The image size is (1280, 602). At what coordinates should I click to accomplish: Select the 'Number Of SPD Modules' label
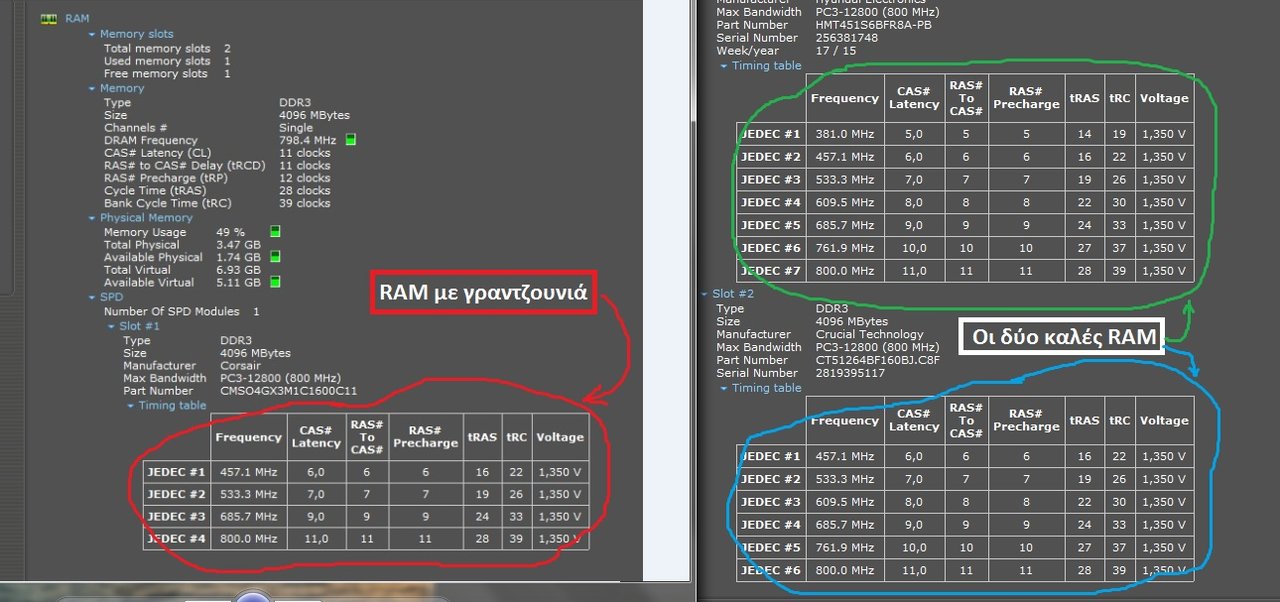(171, 312)
